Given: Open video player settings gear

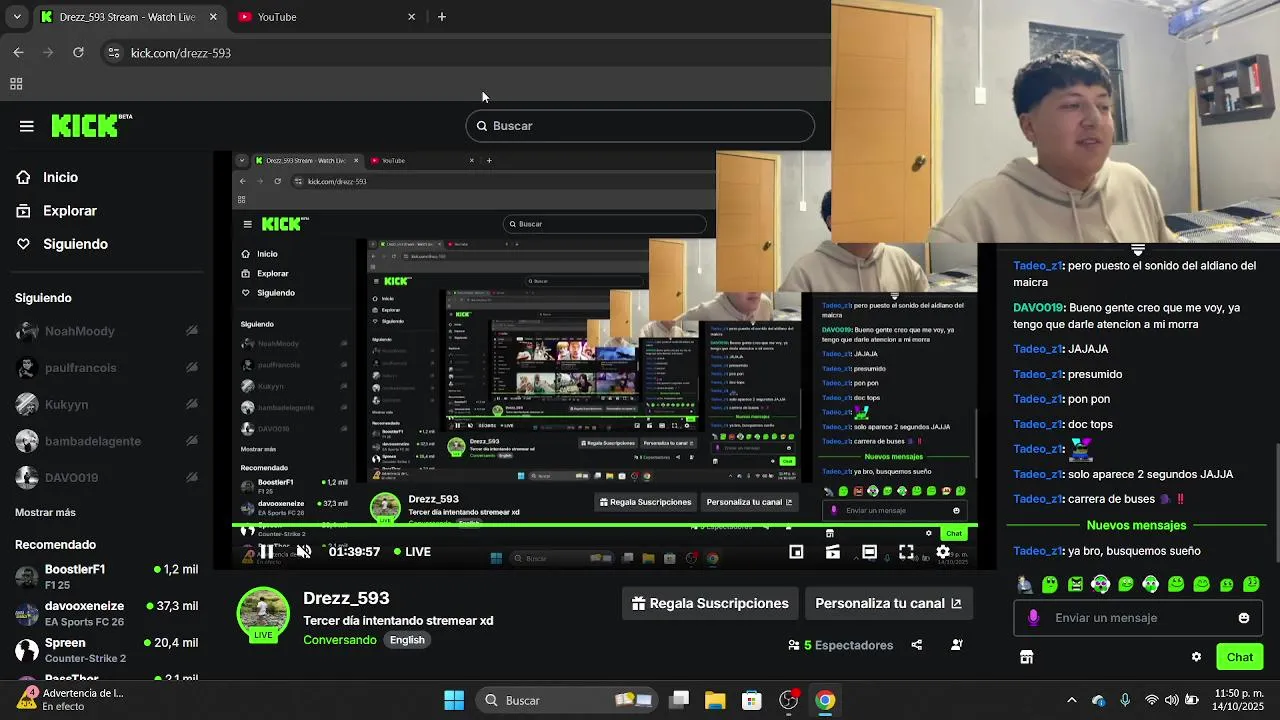Looking at the screenshot, I should [943, 552].
